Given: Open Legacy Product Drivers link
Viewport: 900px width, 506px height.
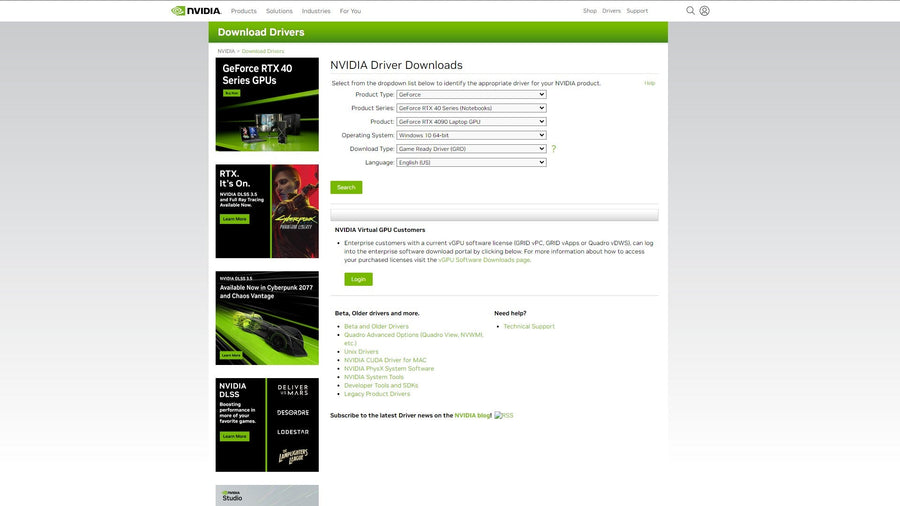Looking at the screenshot, I should coord(377,394).
